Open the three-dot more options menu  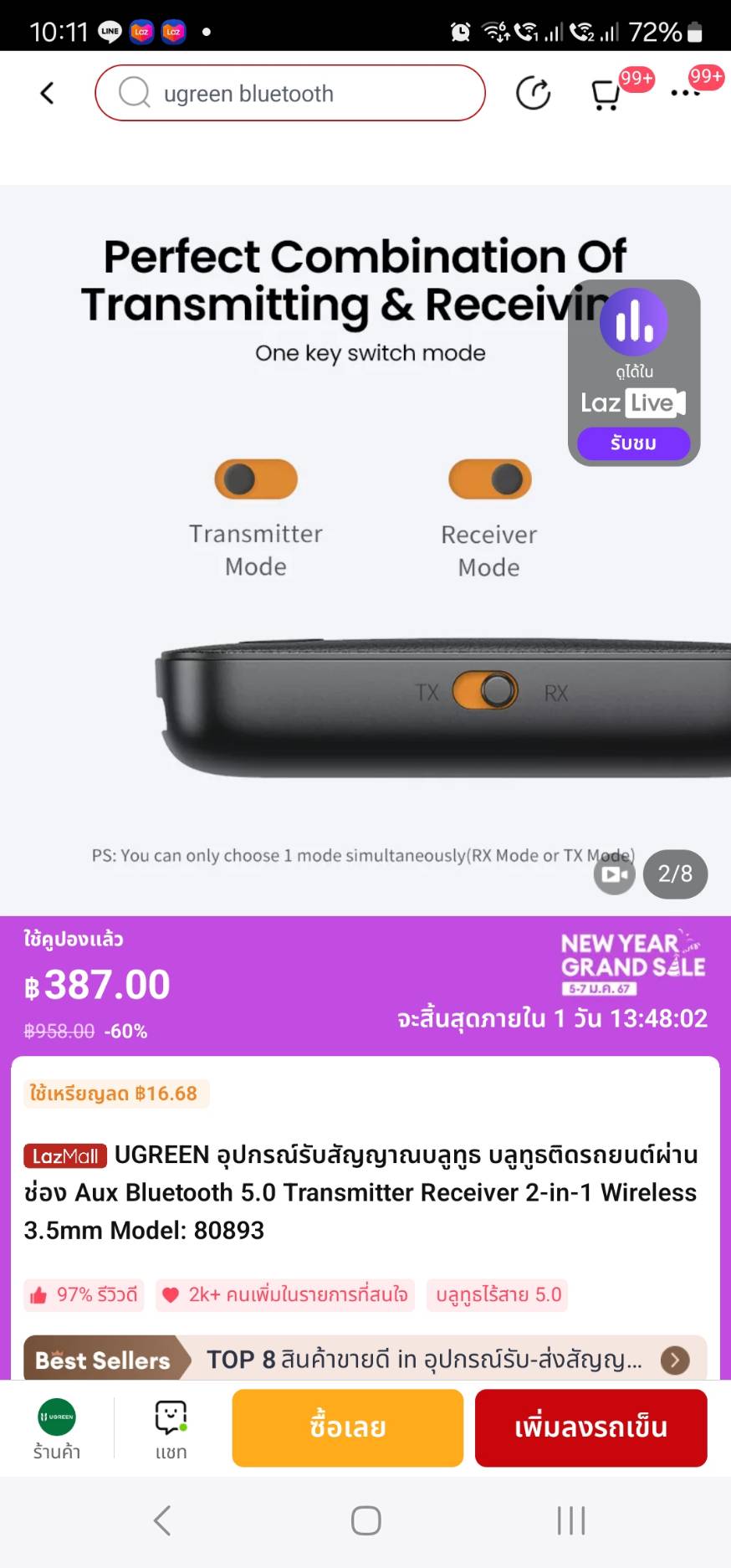[x=685, y=93]
